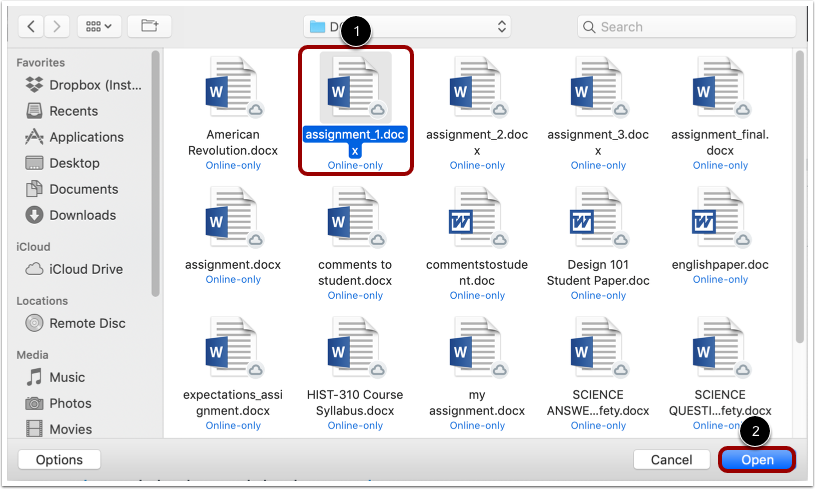Select iCloud Drive in the sidebar

point(74,269)
